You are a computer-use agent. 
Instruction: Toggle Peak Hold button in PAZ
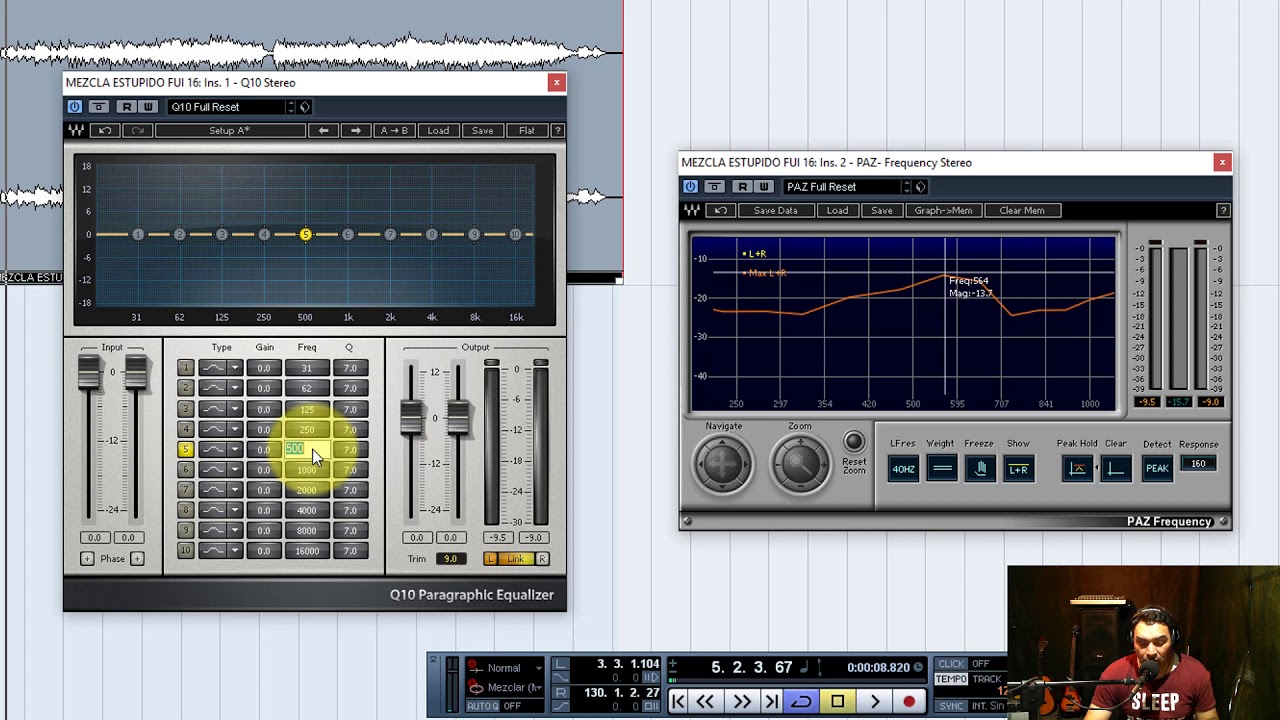point(1077,469)
